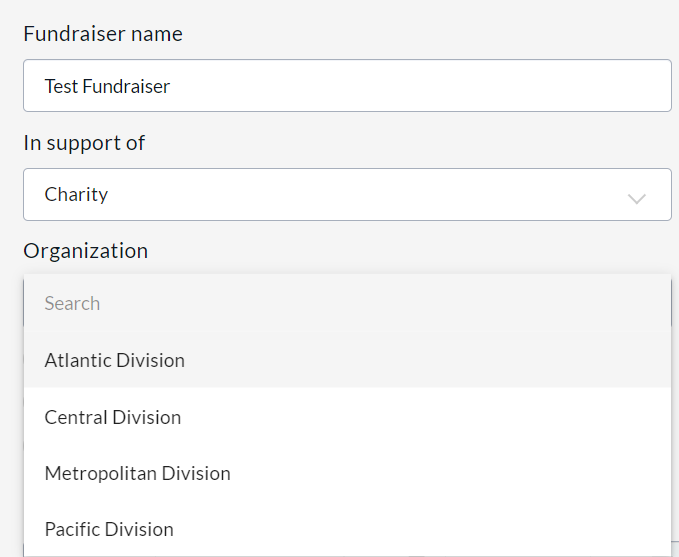Click the chevron arrow in Charity dropdown

(x=636, y=197)
